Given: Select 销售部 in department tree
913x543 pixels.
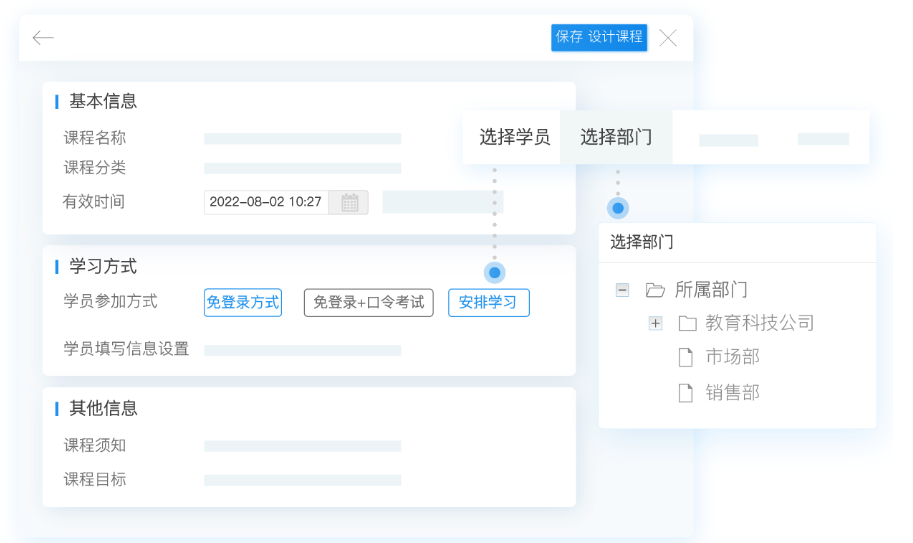Looking at the screenshot, I should pos(732,393).
